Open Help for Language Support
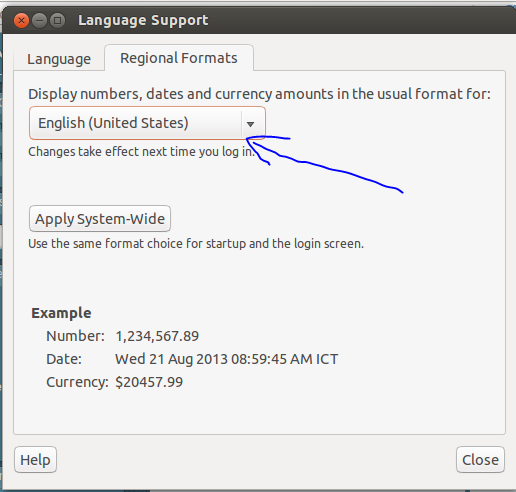The image size is (516, 492). [35, 460]
